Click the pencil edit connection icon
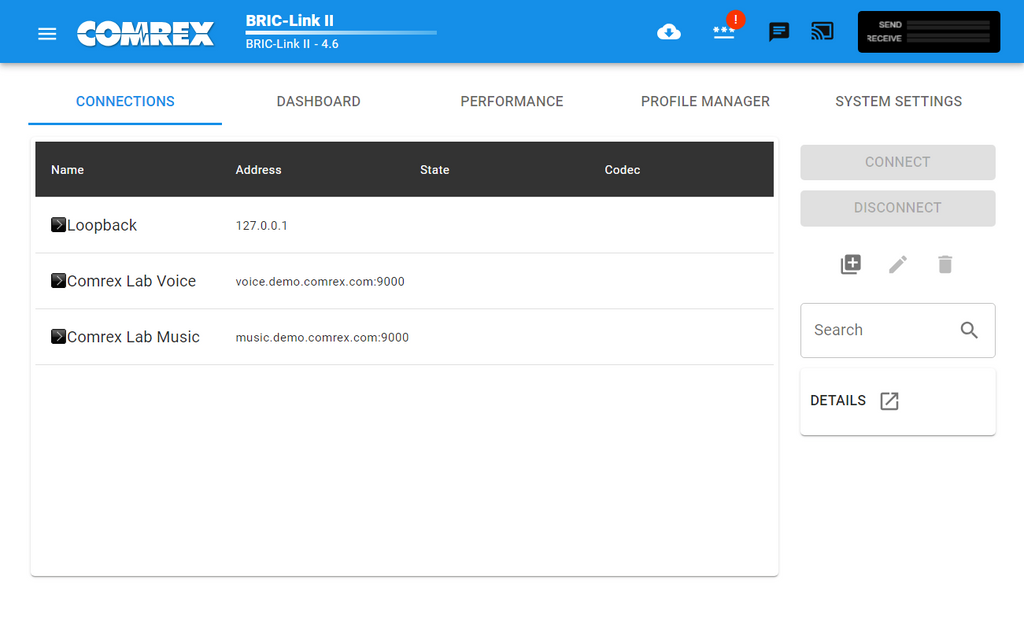The image size is (1024, 624). [898, 265]
